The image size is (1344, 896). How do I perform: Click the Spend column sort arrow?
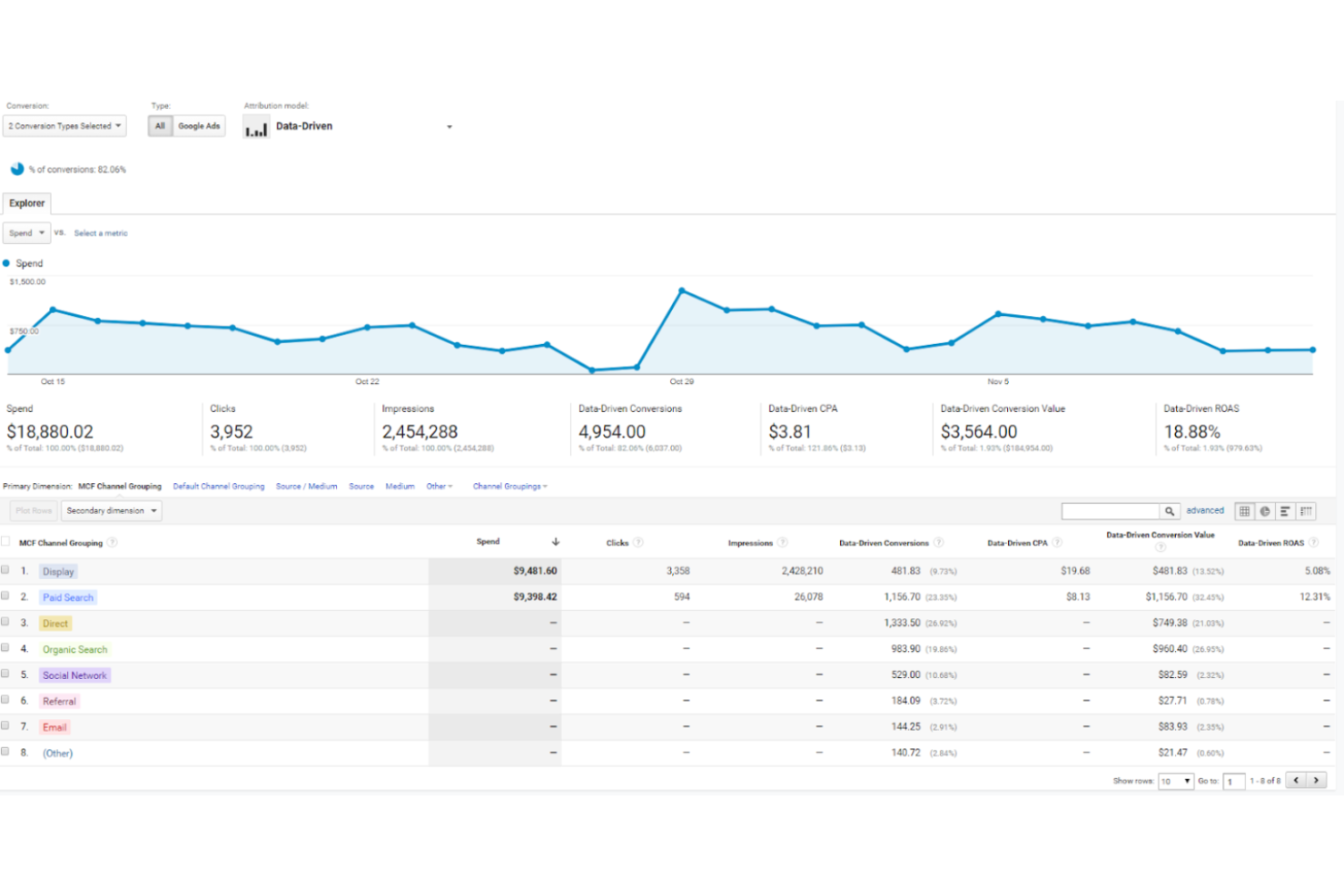(555, 541)
